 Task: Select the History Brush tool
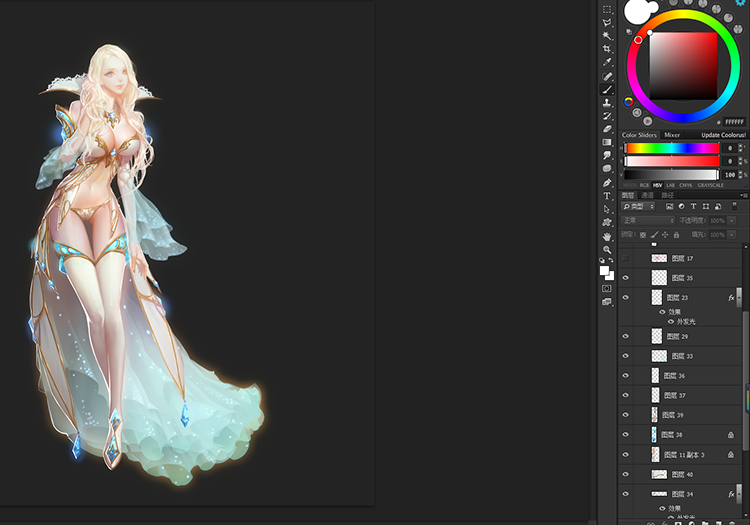click(x=607, y=116)
